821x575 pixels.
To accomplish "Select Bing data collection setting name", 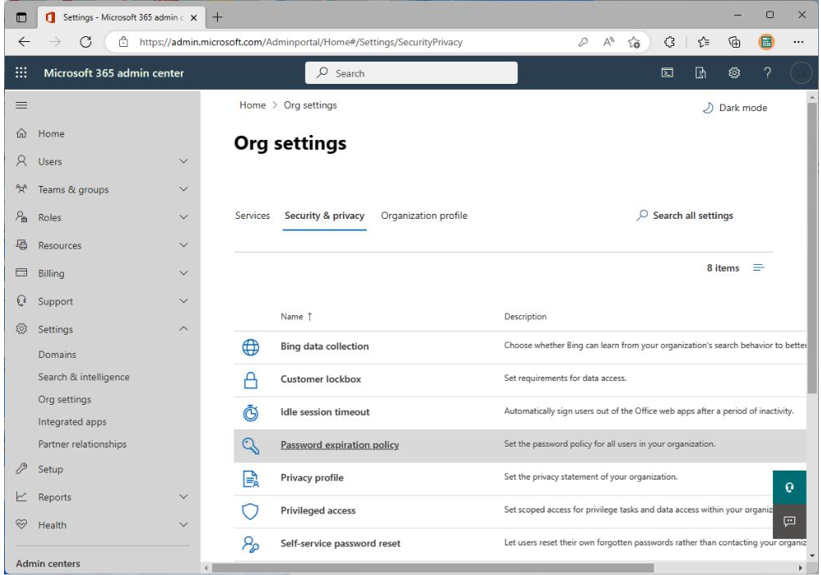I will [325, 346].
